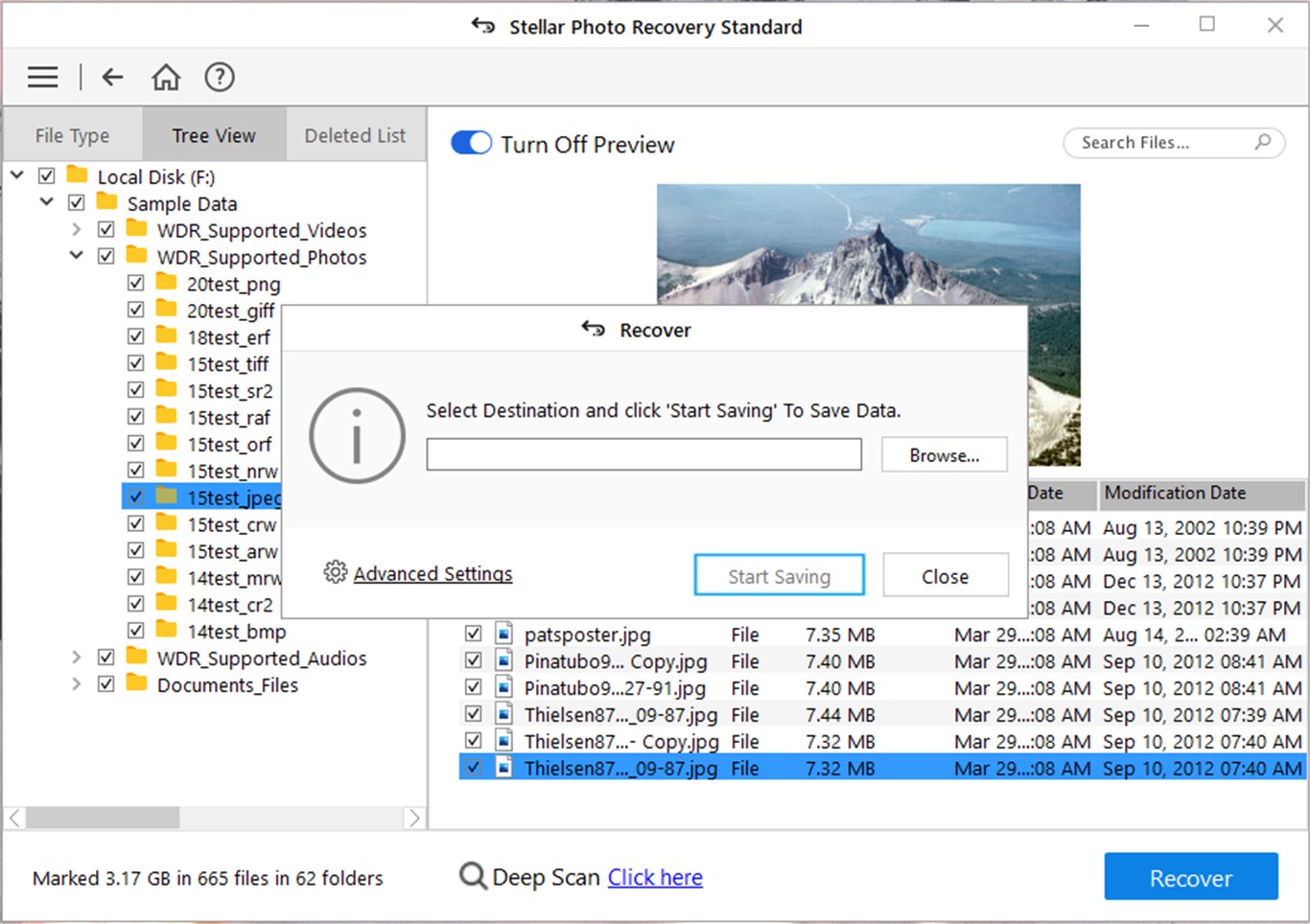Expand the Documents_Files folder
This screenshot has height=924, width=1310.
point(77,684)
